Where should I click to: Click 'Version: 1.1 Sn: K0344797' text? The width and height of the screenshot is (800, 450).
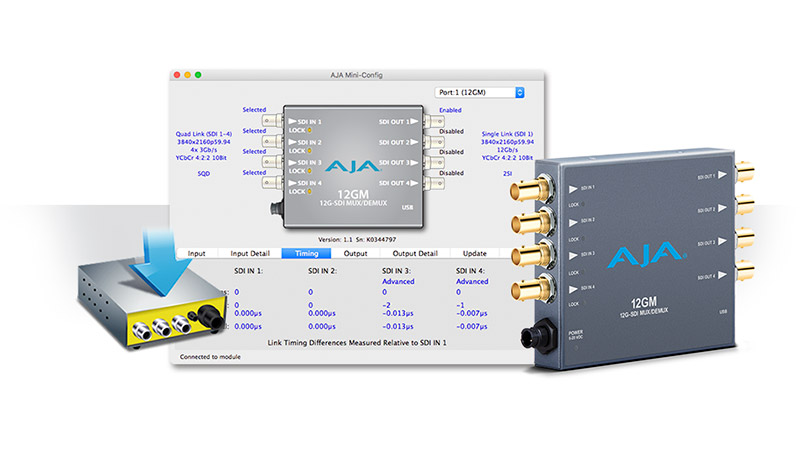(x=357, y=239)
